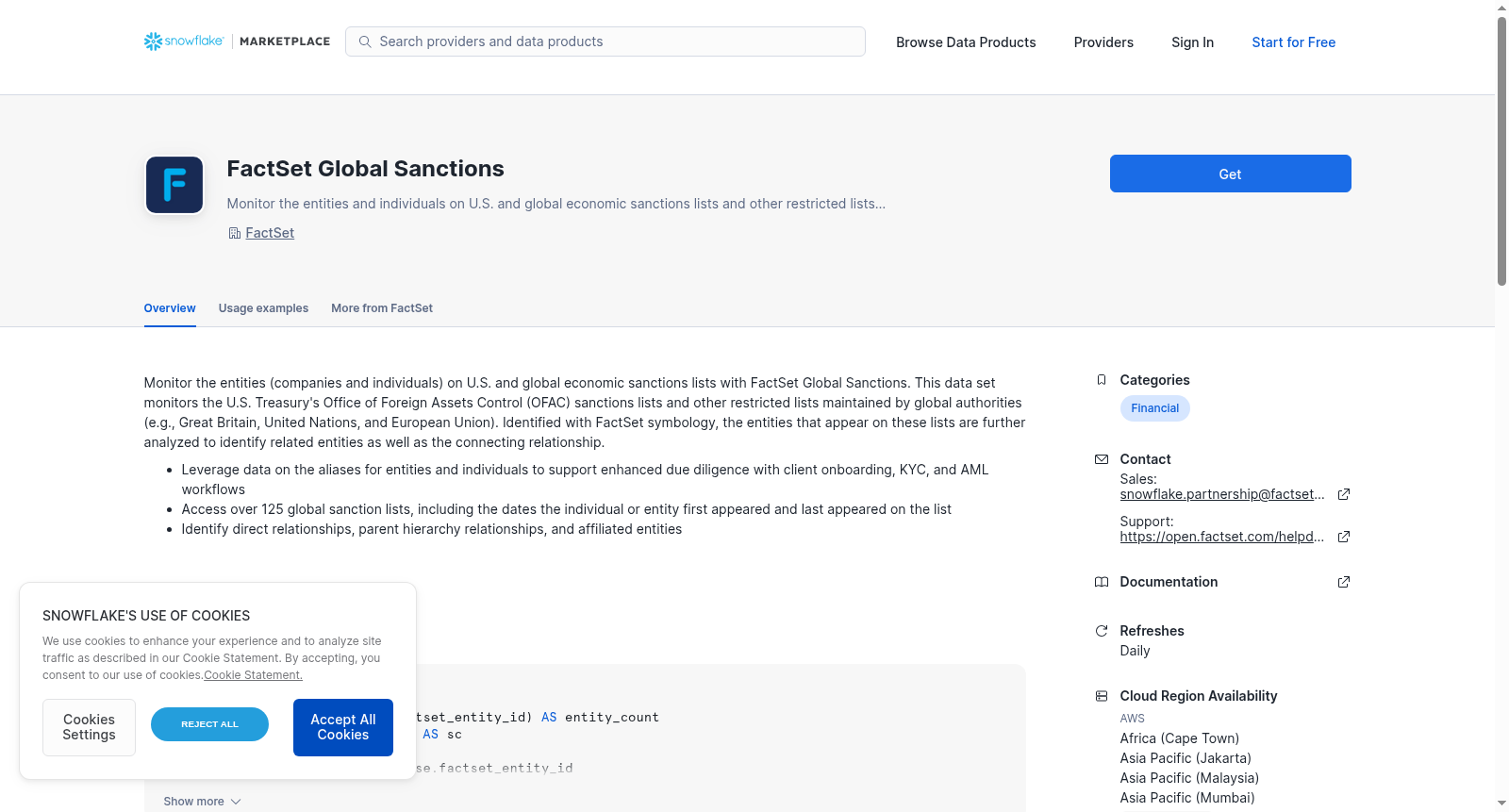
Task: Open the More from FactSet tab
Action: (382, 308)
